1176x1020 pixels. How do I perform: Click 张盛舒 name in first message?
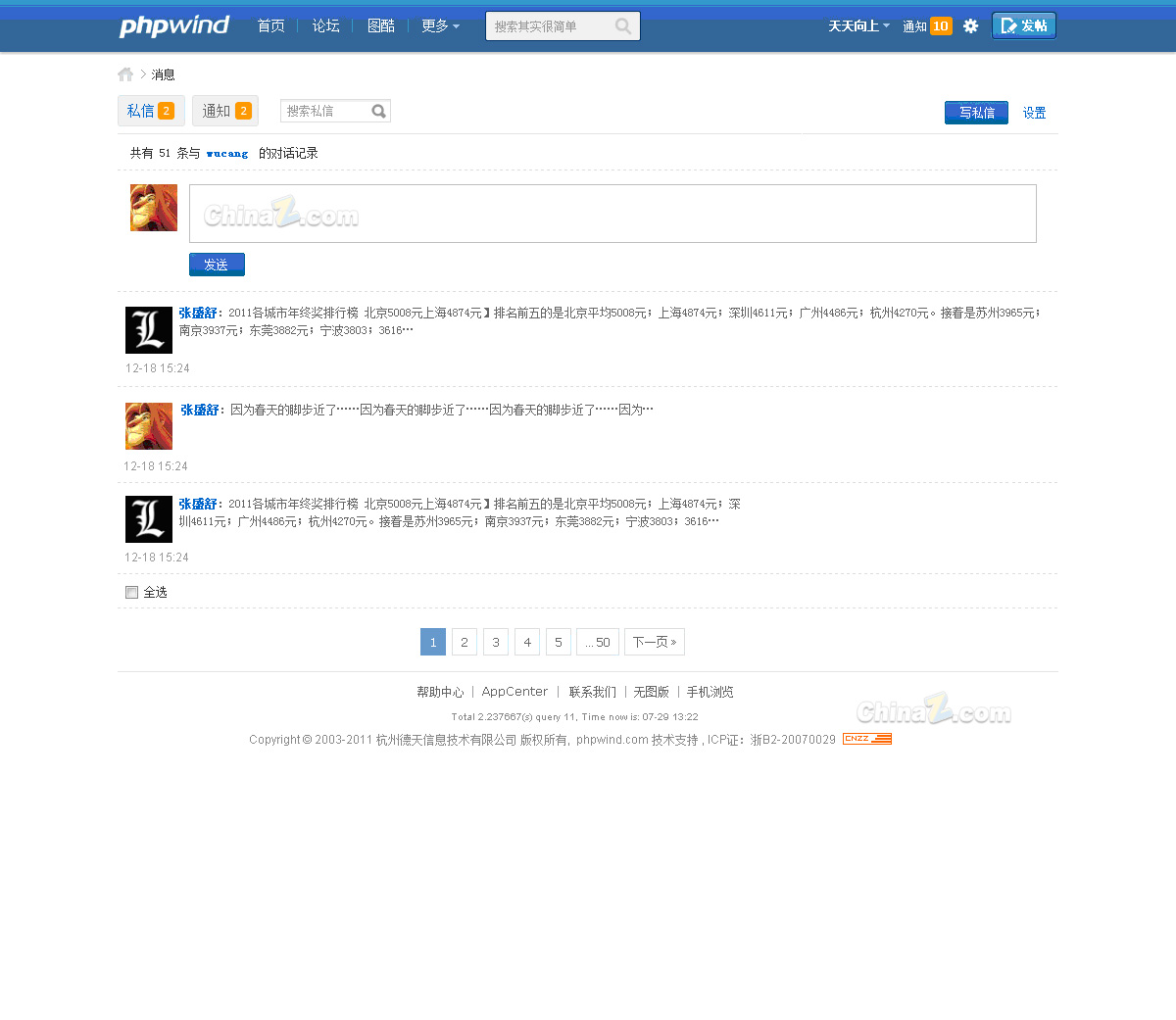198,314
